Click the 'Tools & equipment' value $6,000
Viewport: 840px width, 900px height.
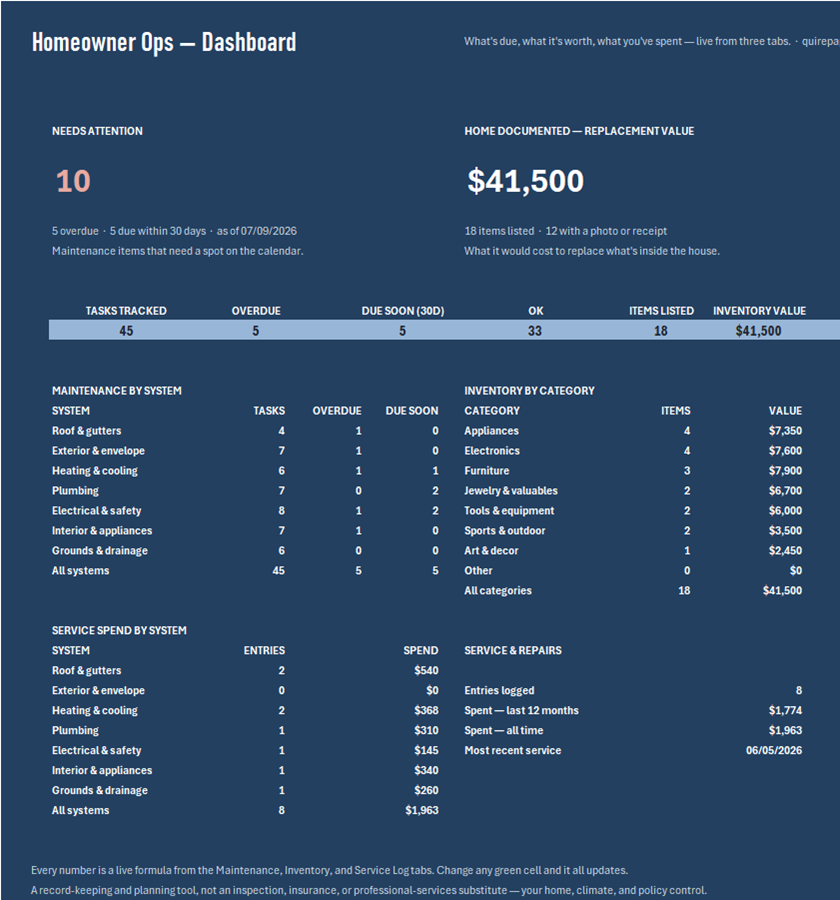785,510
